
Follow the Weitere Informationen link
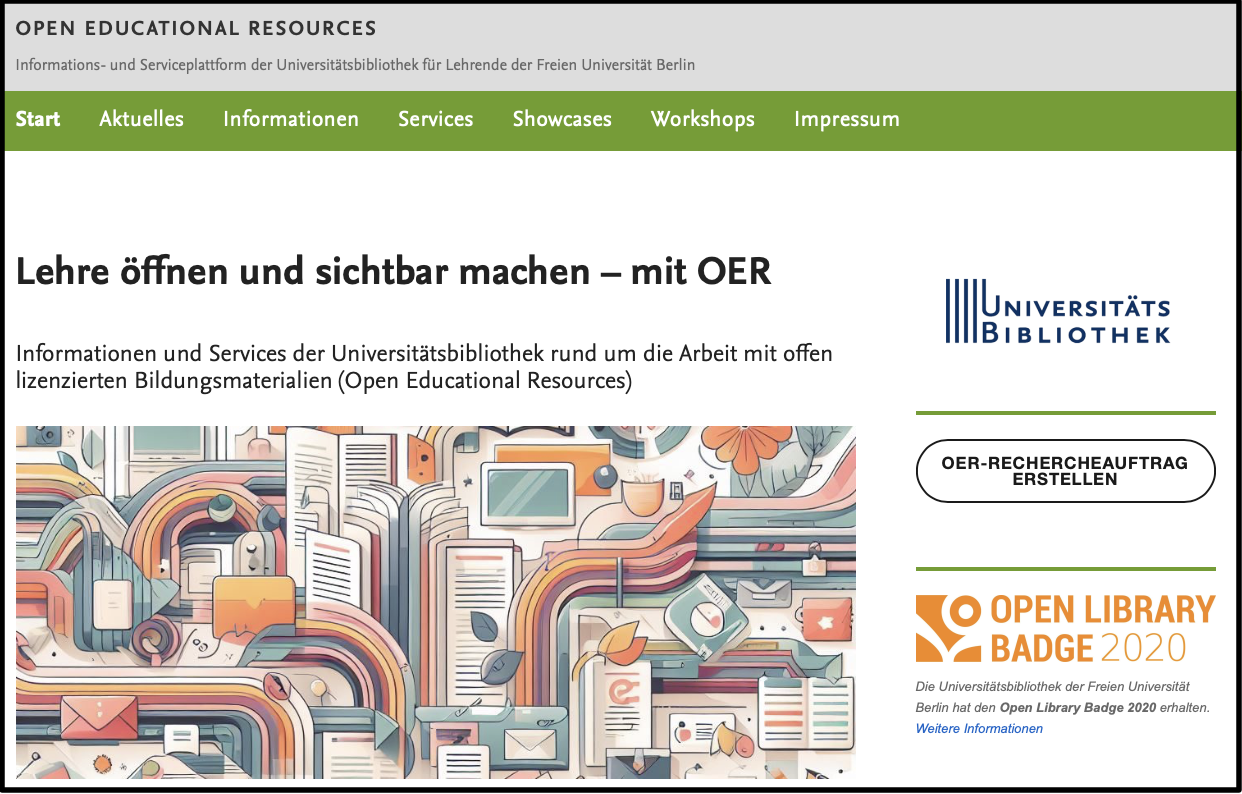coord(978,728)
